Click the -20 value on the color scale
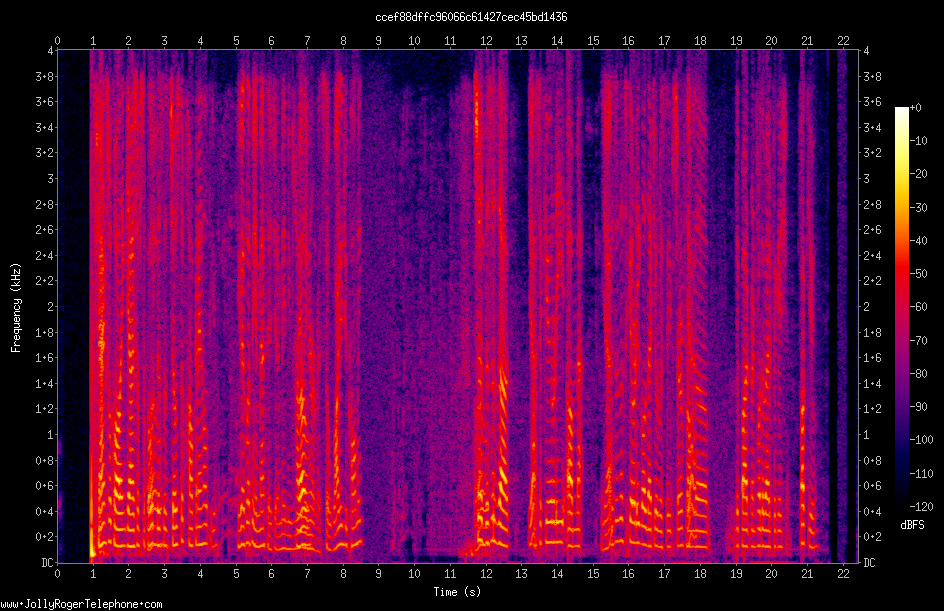Viewport: 944px width, 611px height. click(919, 174)
